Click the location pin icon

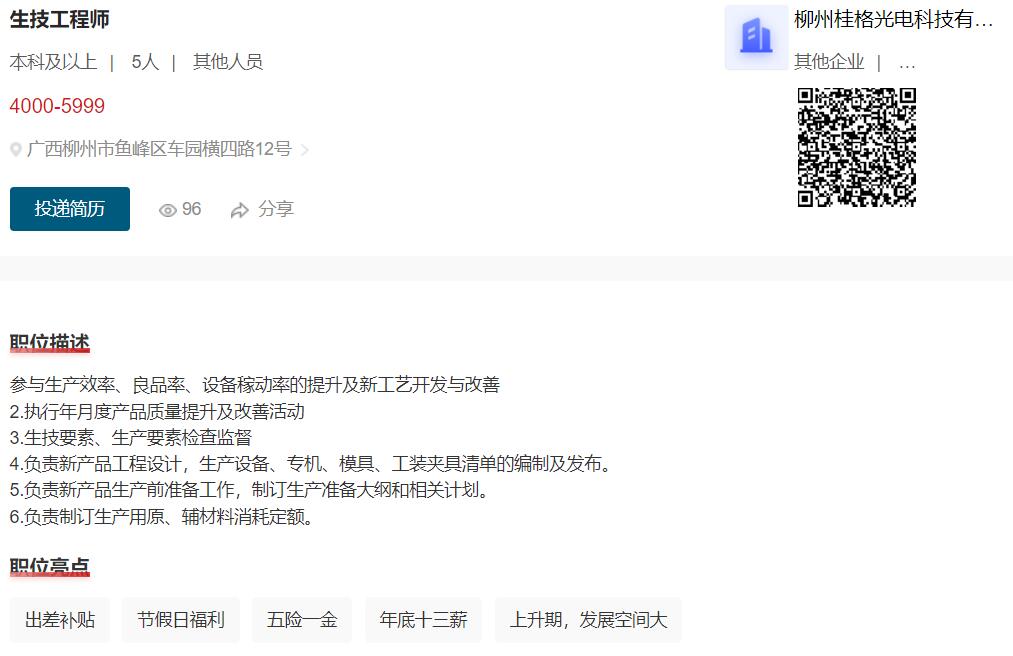click(x=16, y=149)
